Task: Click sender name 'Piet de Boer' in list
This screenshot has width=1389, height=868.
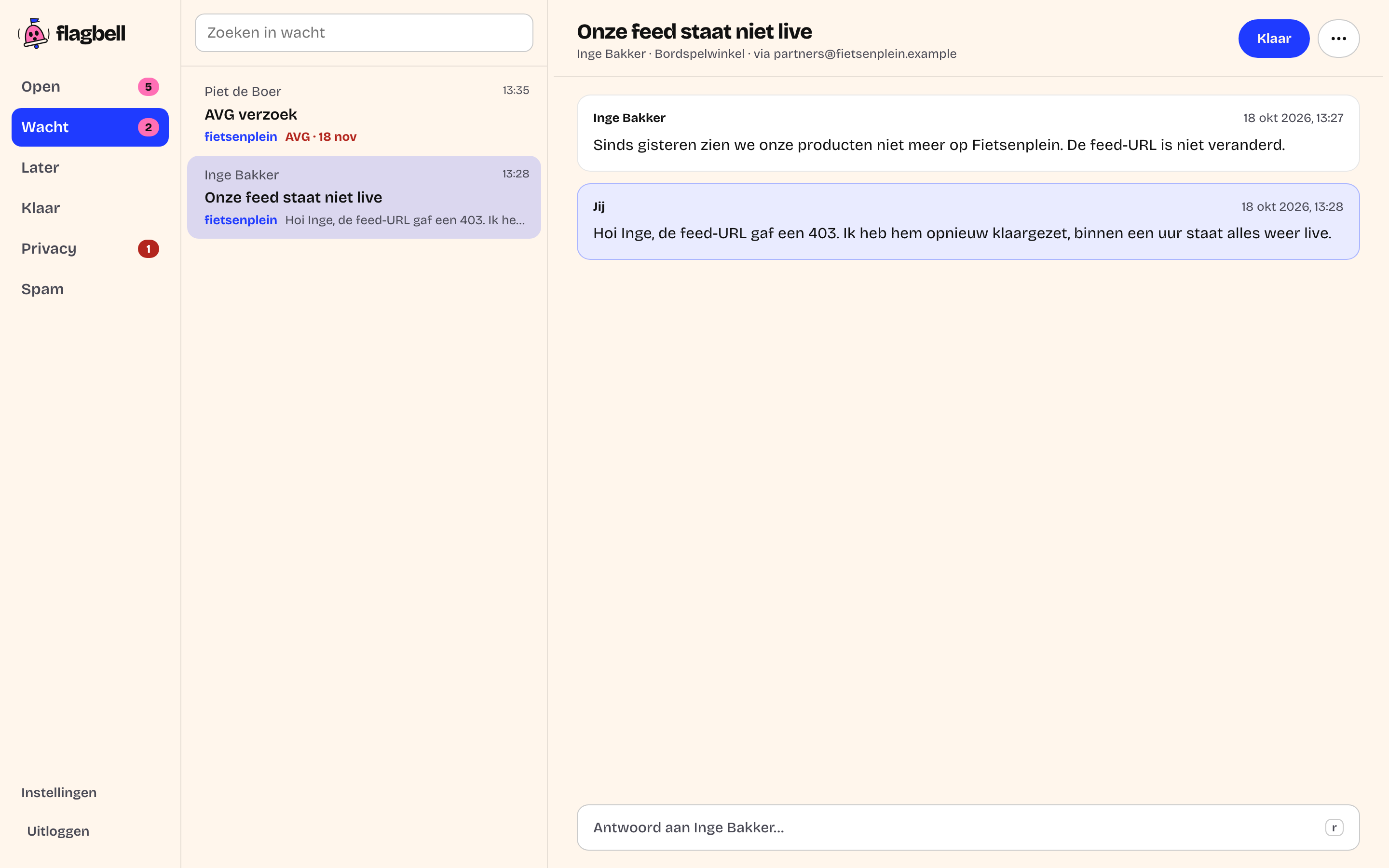Action: [x=243, y=91]
